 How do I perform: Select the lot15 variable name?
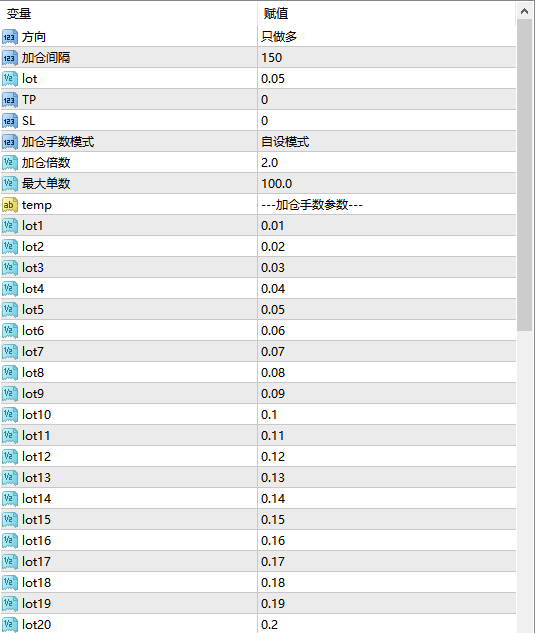pos(36,520)
